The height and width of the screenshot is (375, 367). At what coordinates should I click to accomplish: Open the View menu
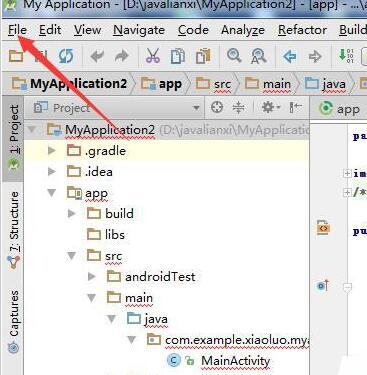pos(87,30)
